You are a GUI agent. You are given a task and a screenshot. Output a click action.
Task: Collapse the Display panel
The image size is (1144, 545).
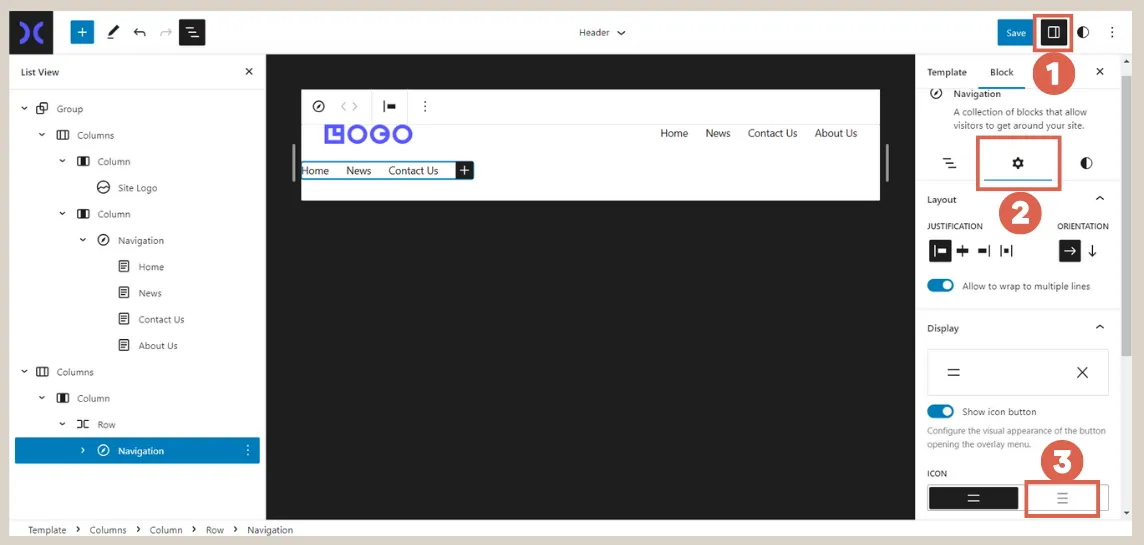point(1099,328)
